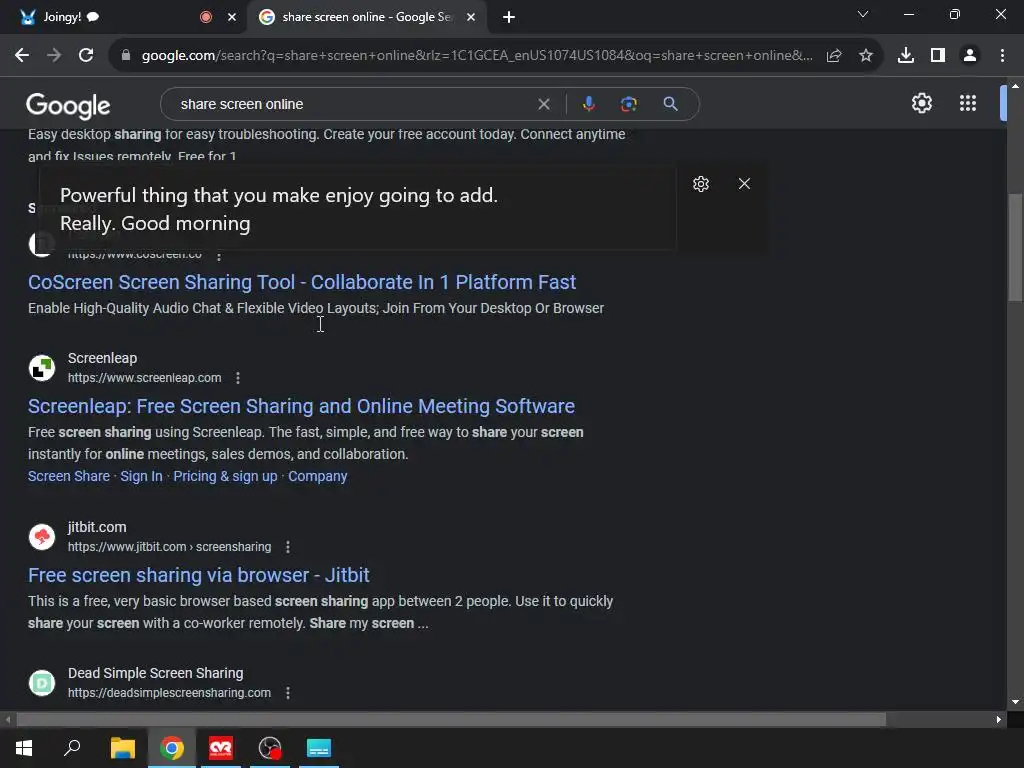View site information lock icon
This screenshot has height=768, width=1024.
click(x=126, y=56)
